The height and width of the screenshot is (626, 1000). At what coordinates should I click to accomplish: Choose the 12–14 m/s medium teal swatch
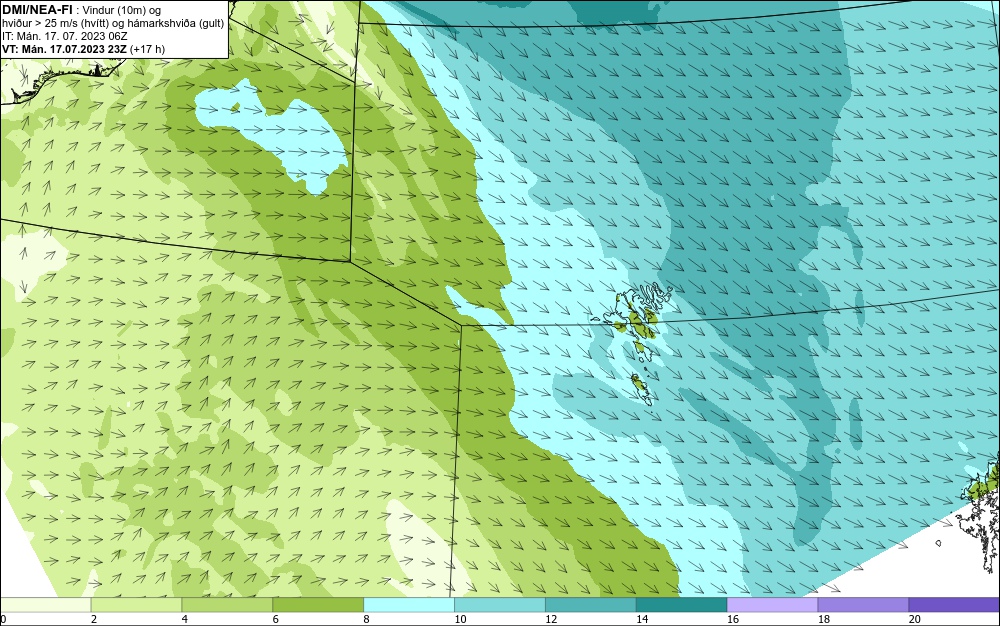pos(591,604)
